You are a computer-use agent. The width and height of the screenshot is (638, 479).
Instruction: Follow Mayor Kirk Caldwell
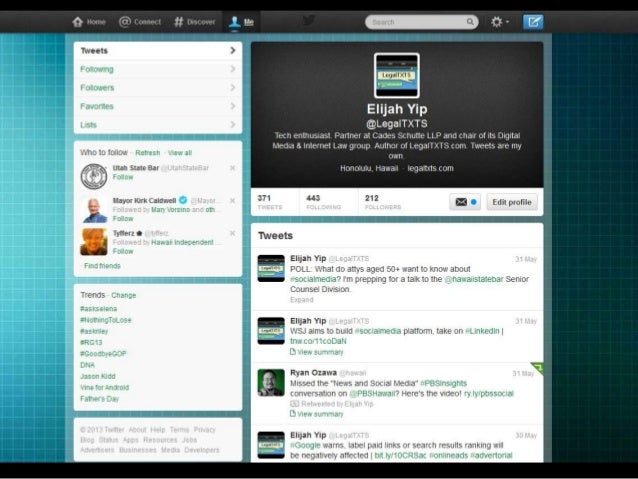coord(123,219)
